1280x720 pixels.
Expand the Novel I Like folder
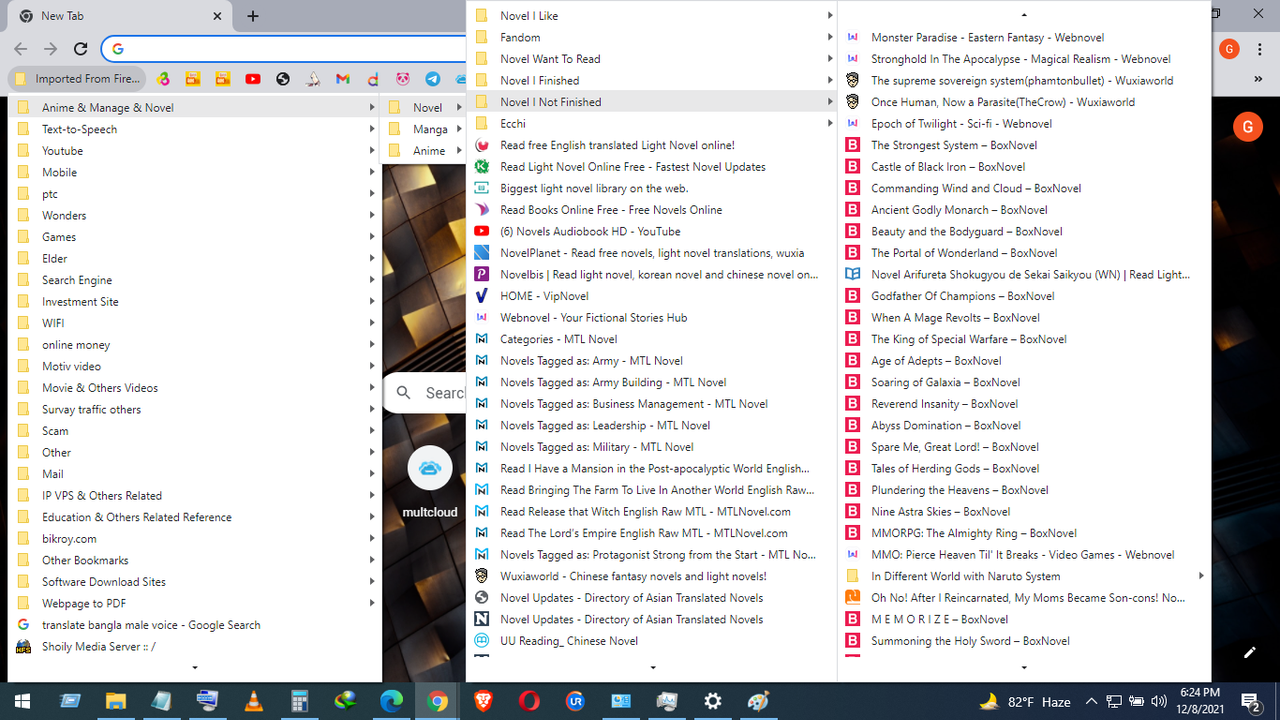coord(653,16)
